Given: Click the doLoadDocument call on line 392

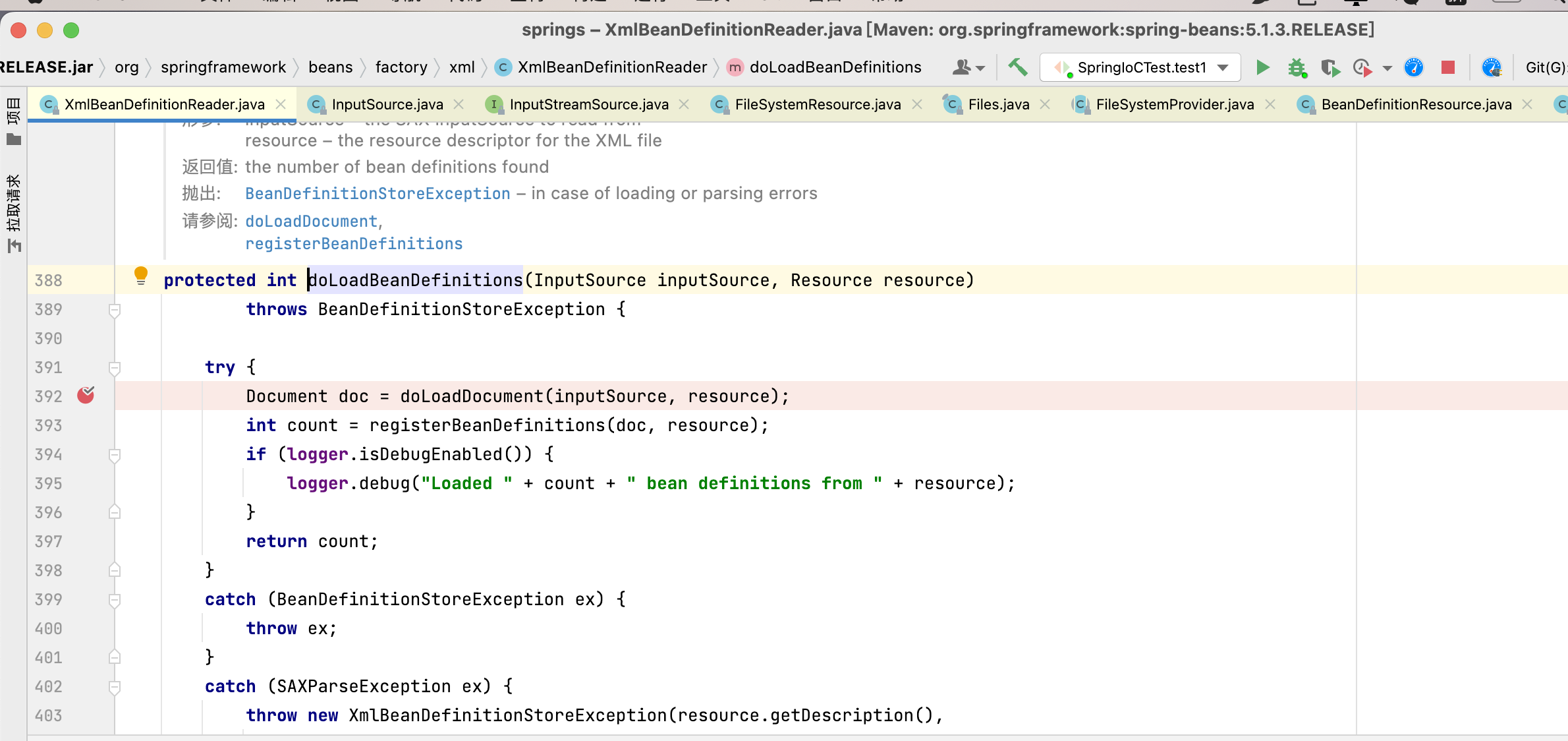Looking at the screenshot, I should coord(472,396).
